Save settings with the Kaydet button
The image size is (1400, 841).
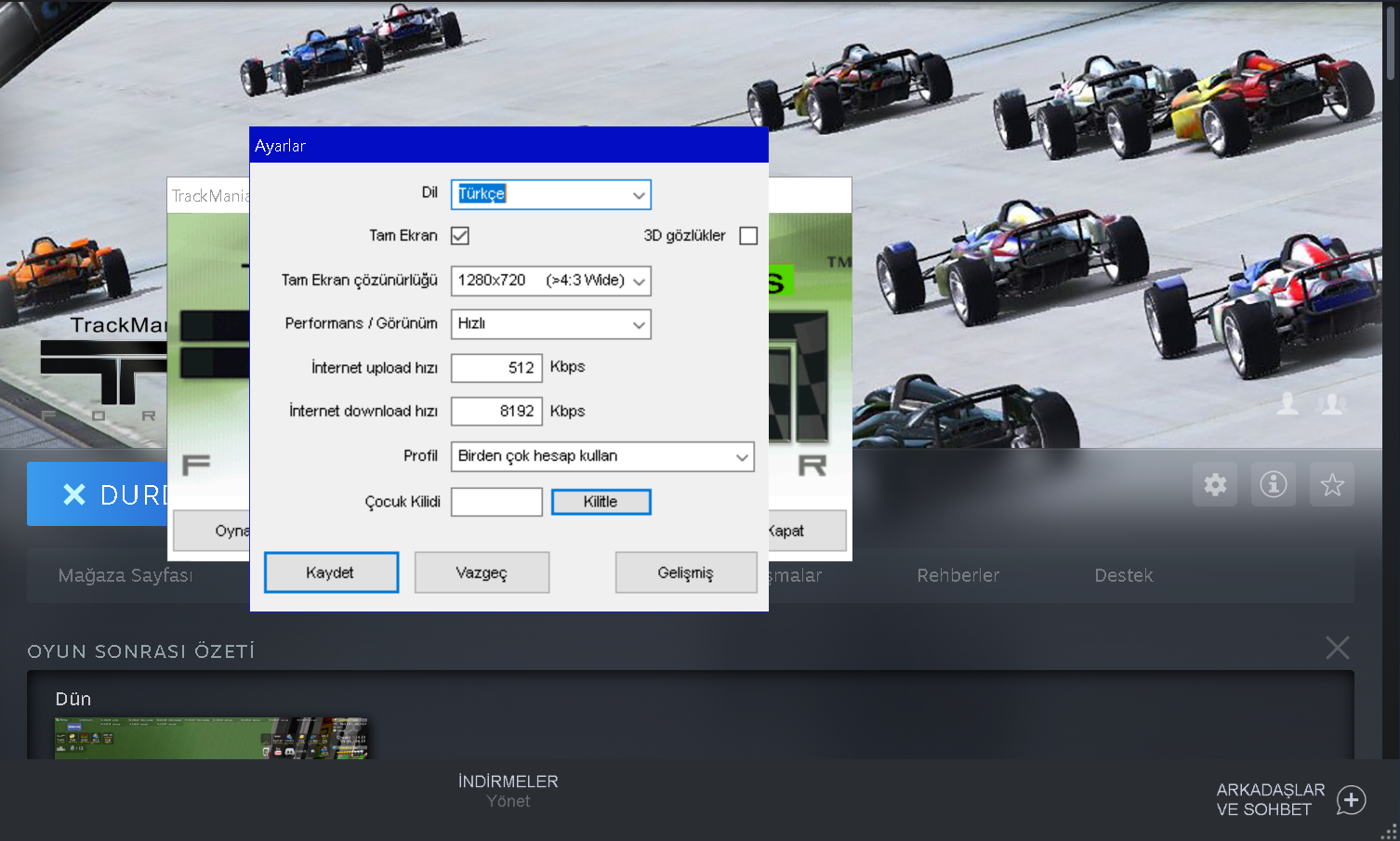[x=331, y=572]
